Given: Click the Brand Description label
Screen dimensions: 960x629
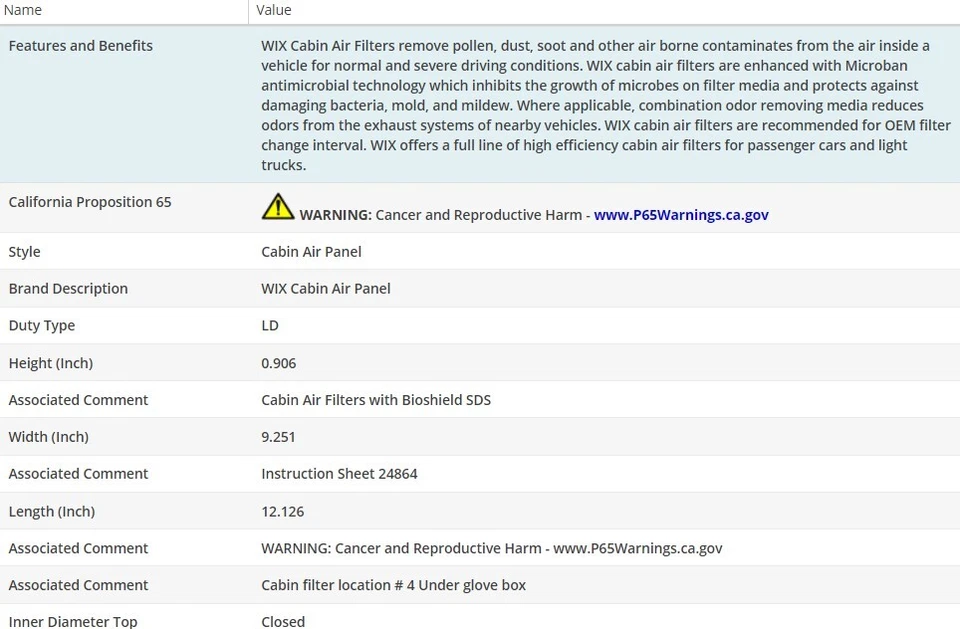Looking at the screenshot, I should [x=68, y=289].
